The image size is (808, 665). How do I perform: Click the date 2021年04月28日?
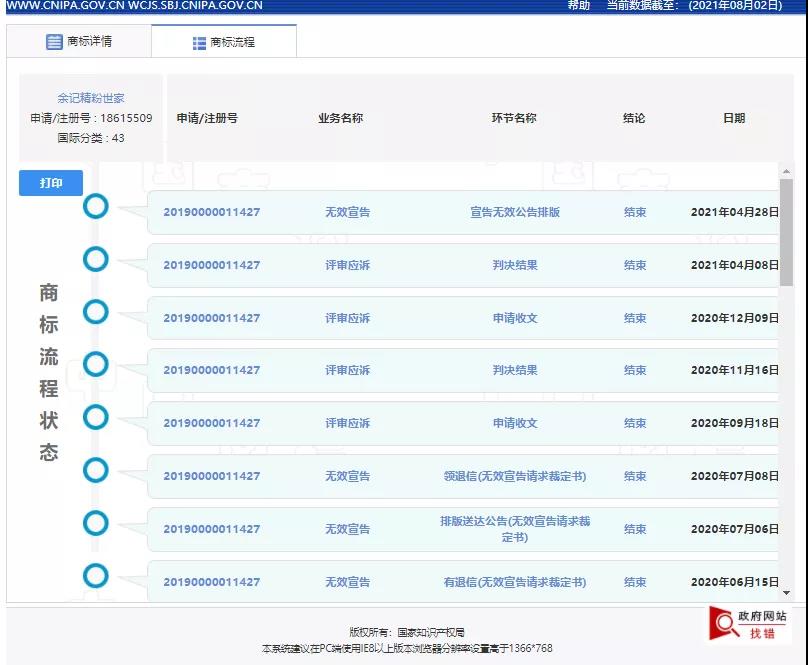click(734, 212)
